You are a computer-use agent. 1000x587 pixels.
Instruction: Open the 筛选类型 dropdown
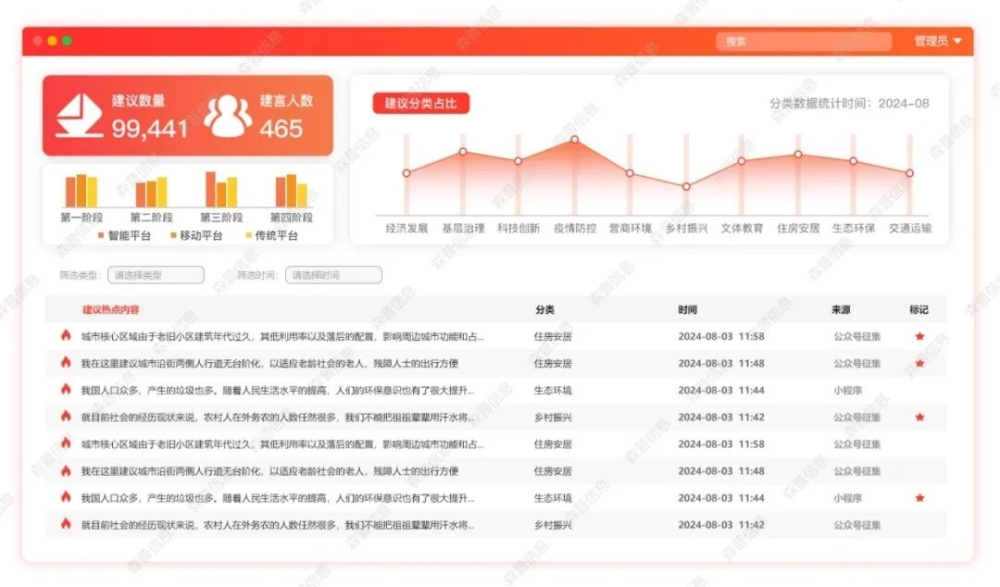(156, 275)
